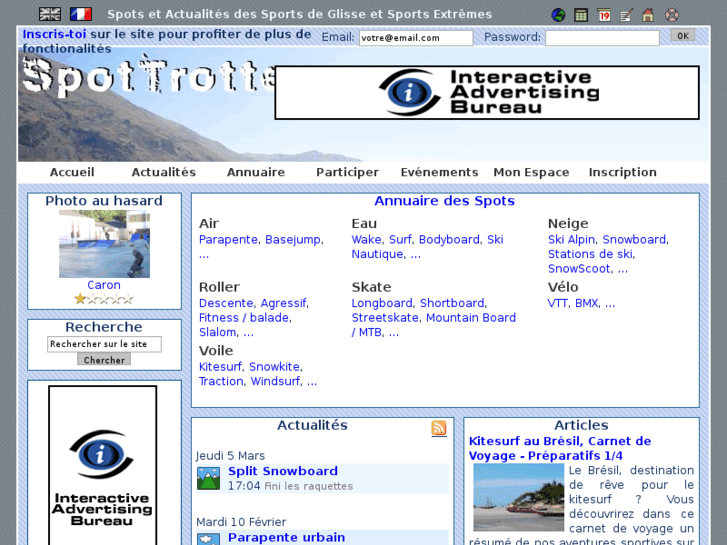Click the Parapente urbain news thumbnail icon
This screenshot has width=727, height=545.
click(208, 539)
